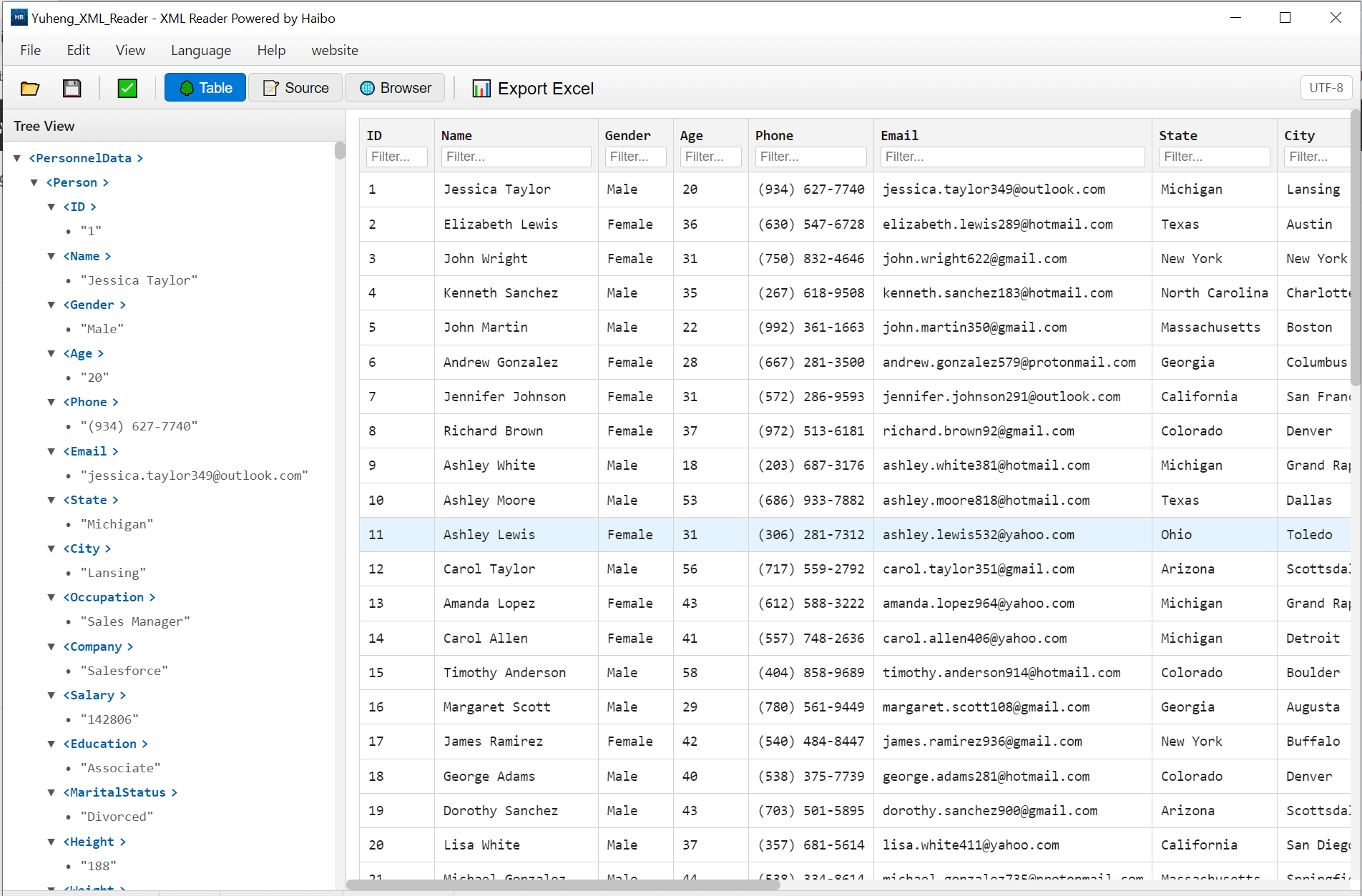Open the Language menu

click(201, 50)
